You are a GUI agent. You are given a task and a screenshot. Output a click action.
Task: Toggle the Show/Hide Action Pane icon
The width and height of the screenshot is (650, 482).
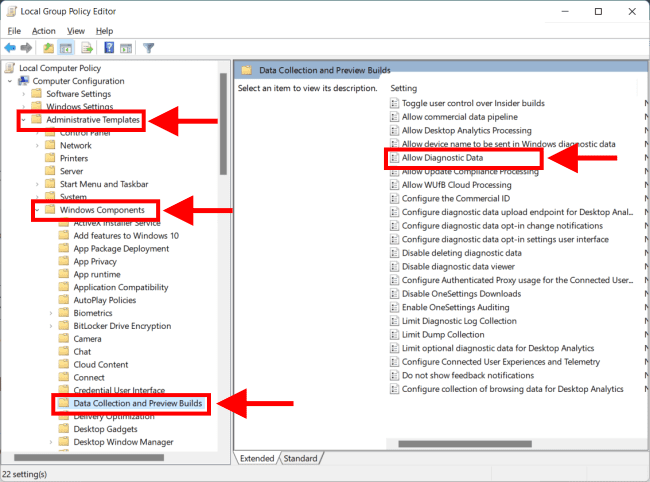pos(126,47)
